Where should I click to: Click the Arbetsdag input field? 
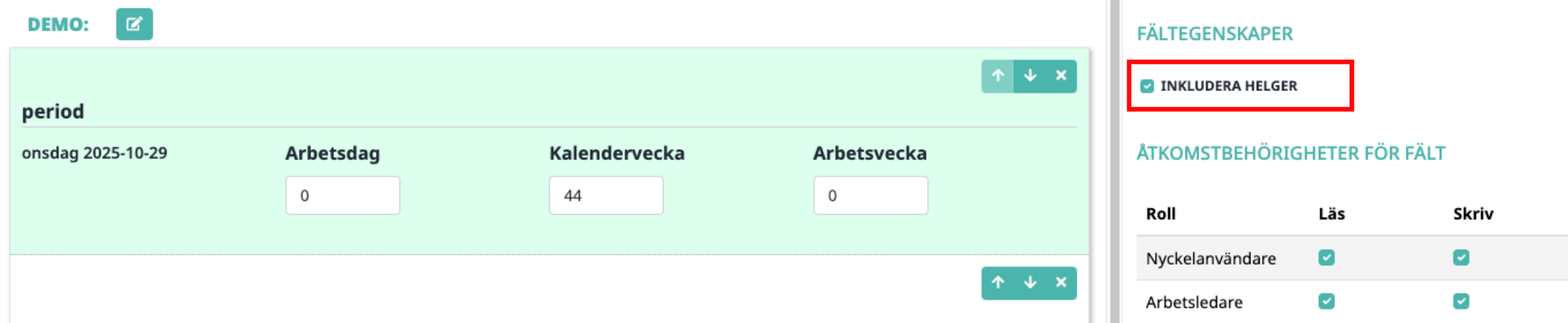(343, 196)
